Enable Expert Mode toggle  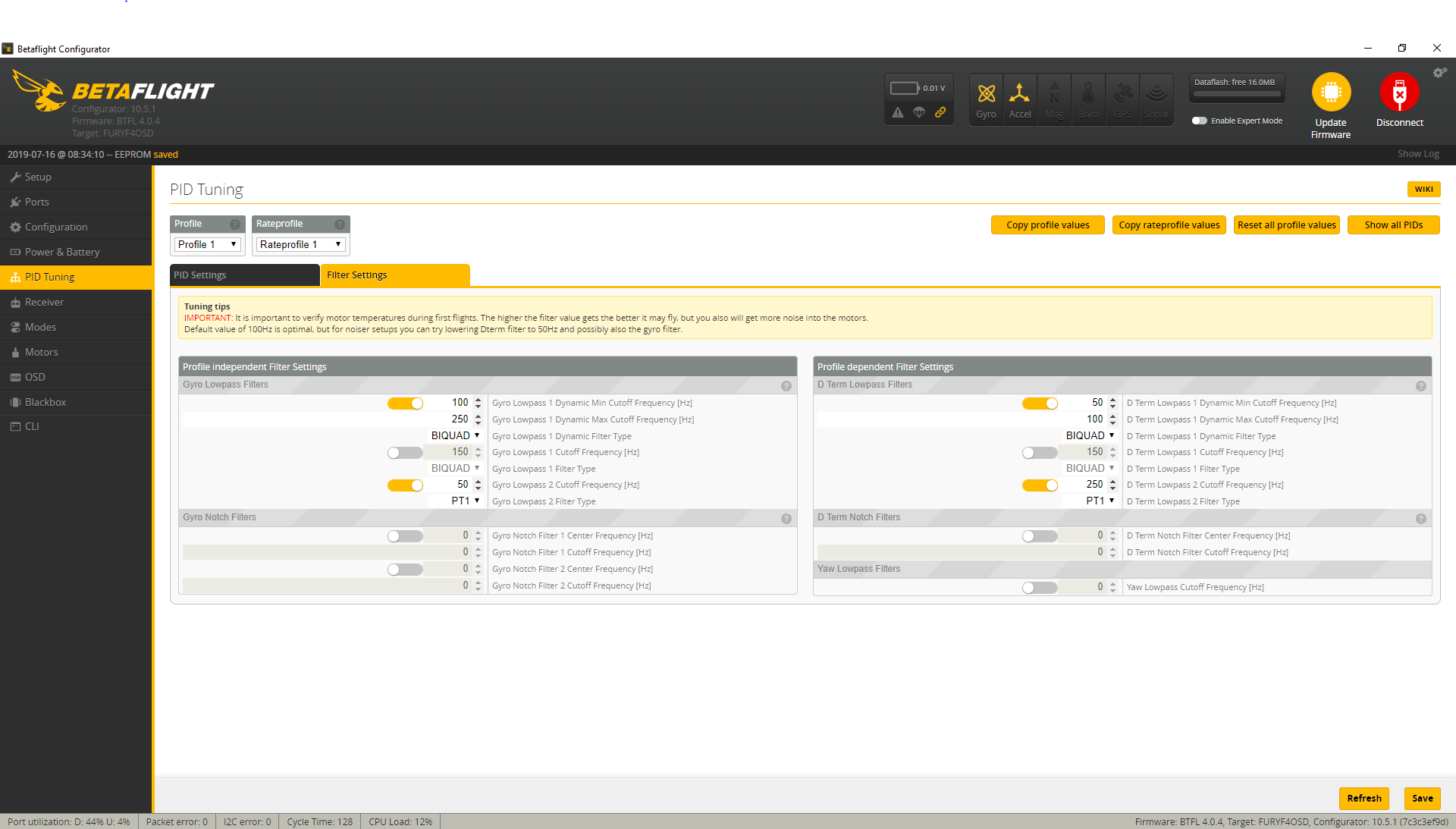click(1199, 121)
